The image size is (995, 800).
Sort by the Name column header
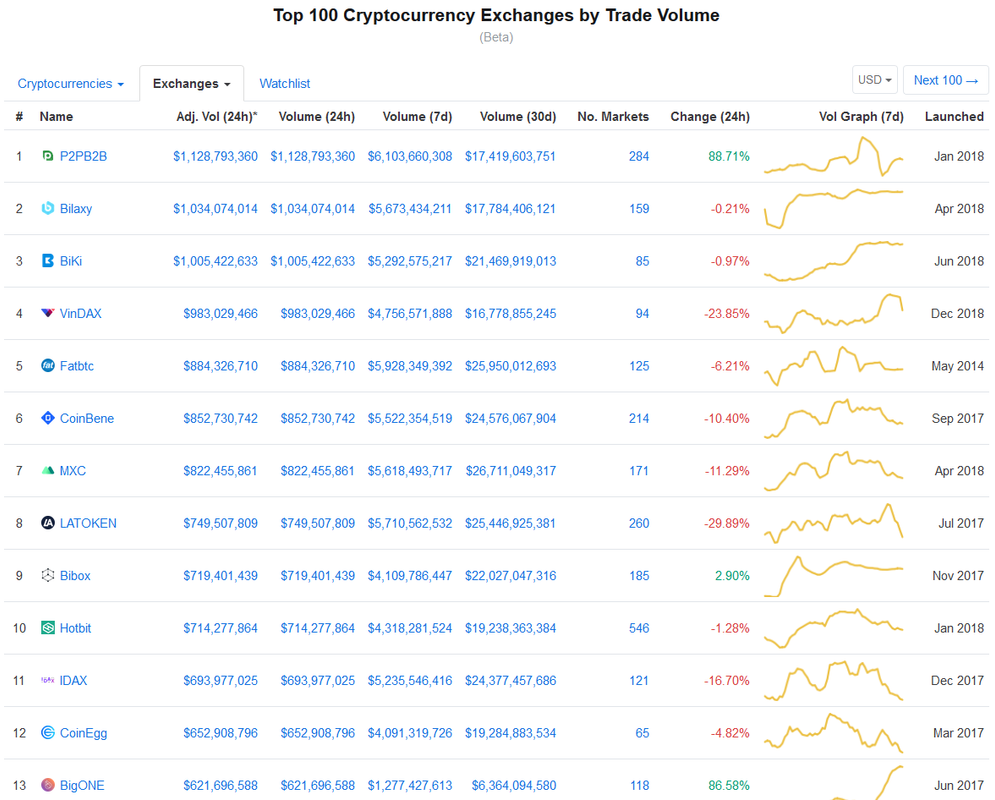tap(56, 117)
